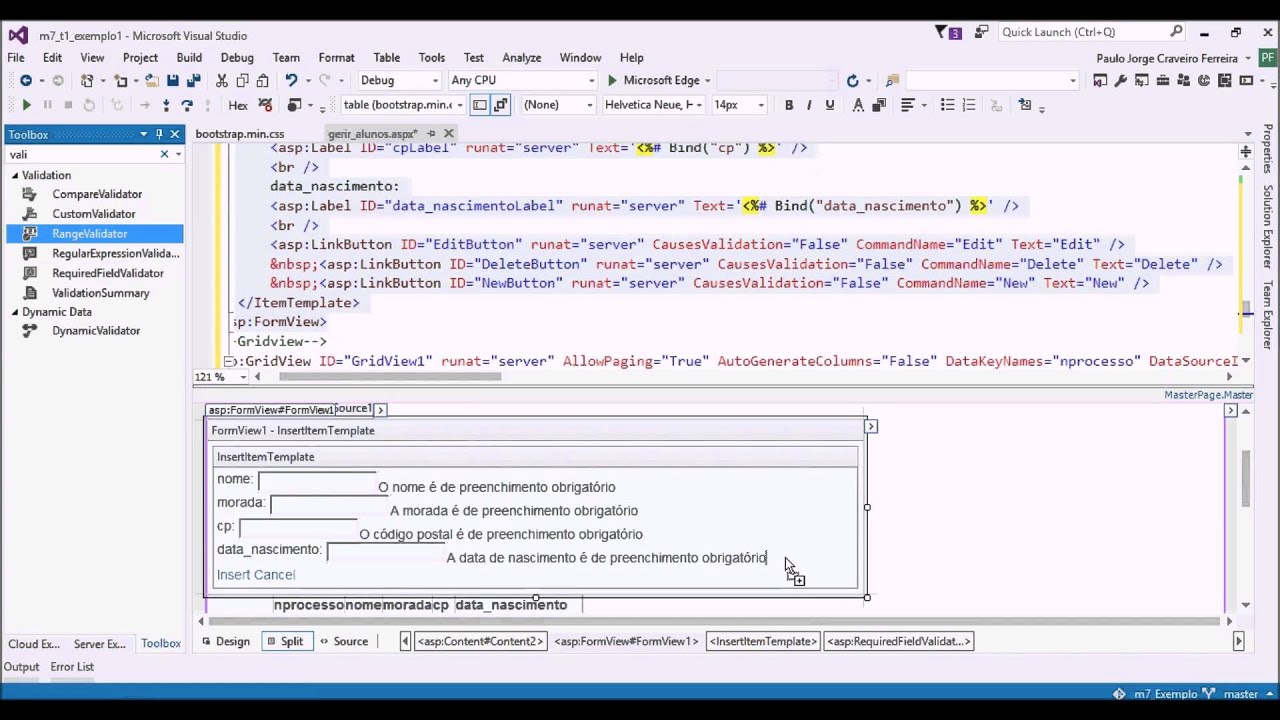Collapse the Dynamic Data toolbox group

click(x=15, y=312)
